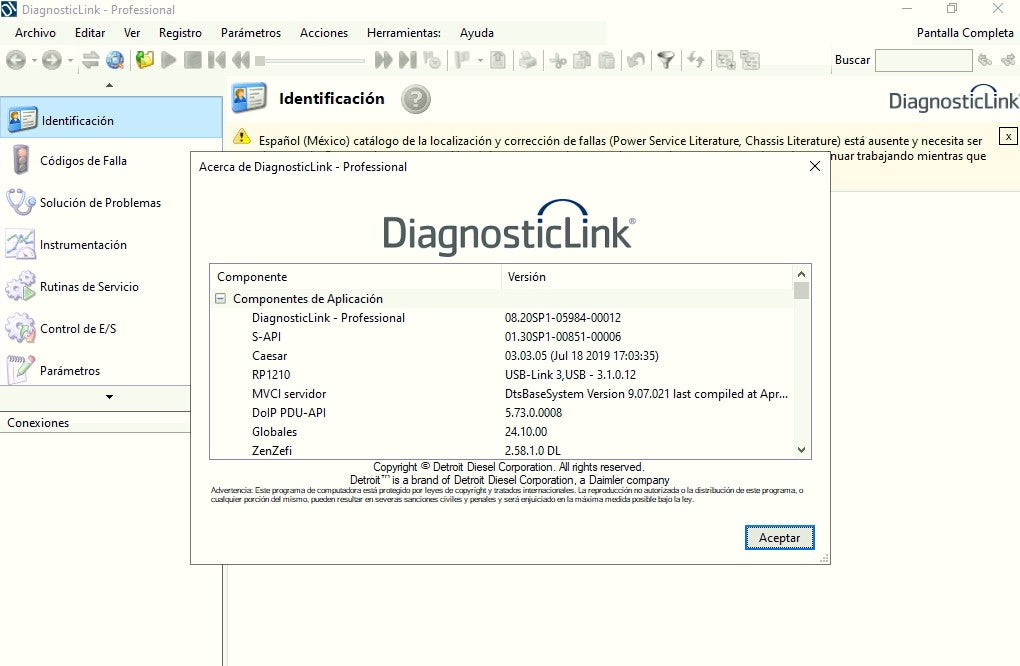This screenshot has height=666, width=1020.
Task: Click scrollbar up arrow in component list
Action: pos(801,274)
